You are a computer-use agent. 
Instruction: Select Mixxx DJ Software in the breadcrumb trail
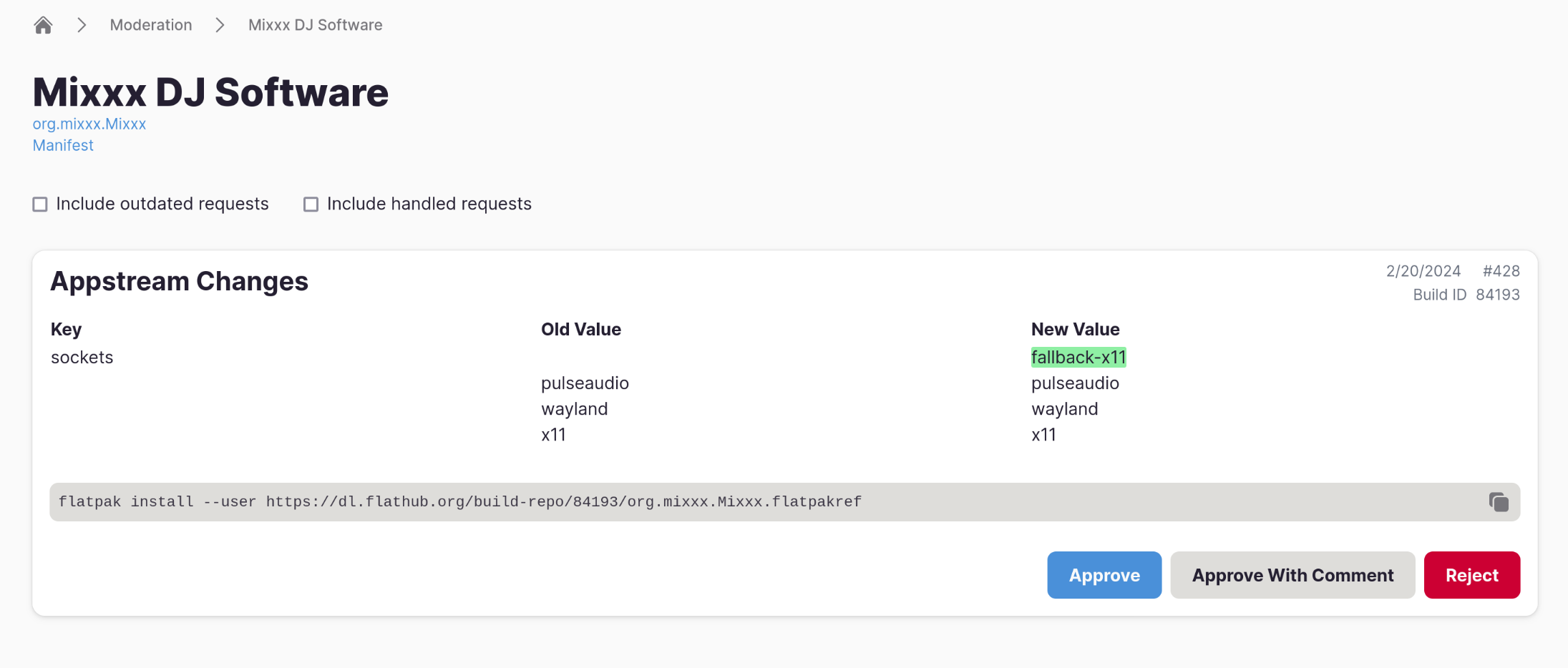tap(314, 24)
